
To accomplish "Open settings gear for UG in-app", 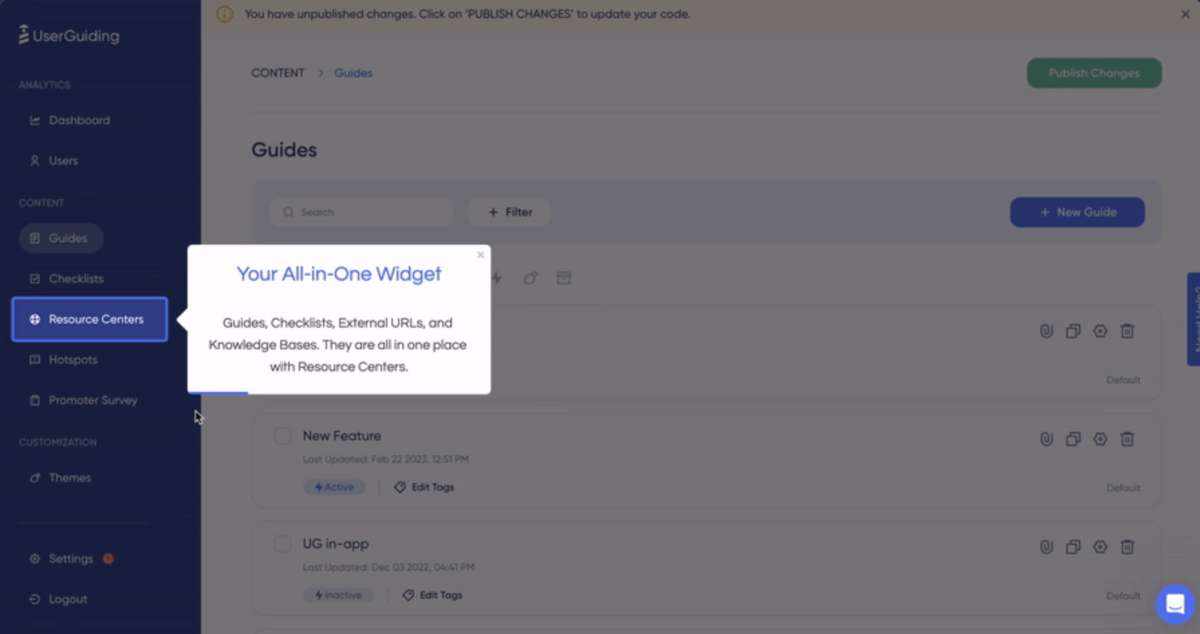I will [1100, 547].
